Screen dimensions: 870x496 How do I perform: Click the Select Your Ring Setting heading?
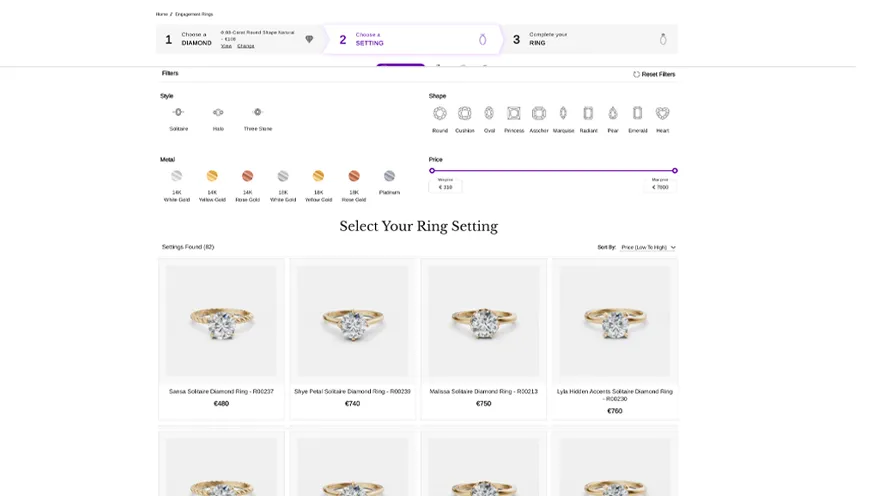pyautogui.click(x=418, y=226)
